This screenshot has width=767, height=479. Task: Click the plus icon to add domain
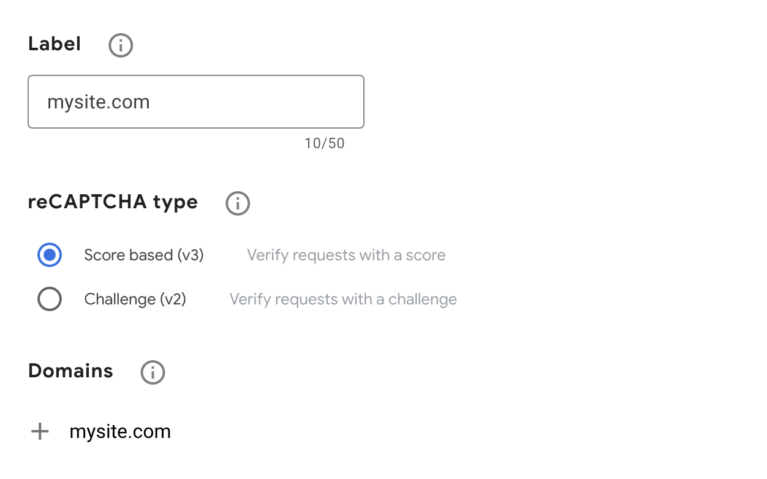[x=40, y=432]
